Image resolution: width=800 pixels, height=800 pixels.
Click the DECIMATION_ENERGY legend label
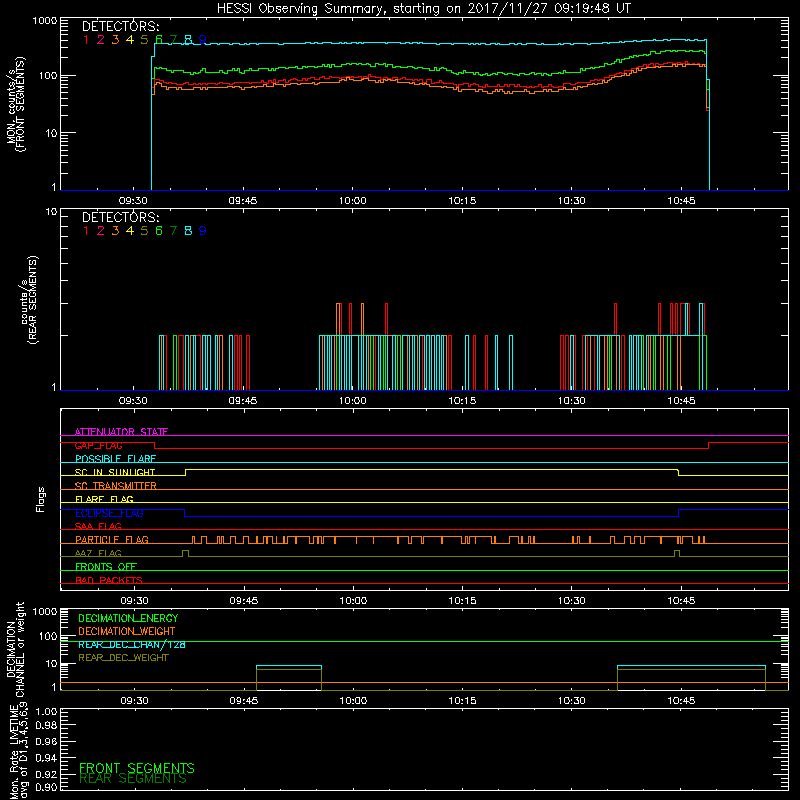128,618
